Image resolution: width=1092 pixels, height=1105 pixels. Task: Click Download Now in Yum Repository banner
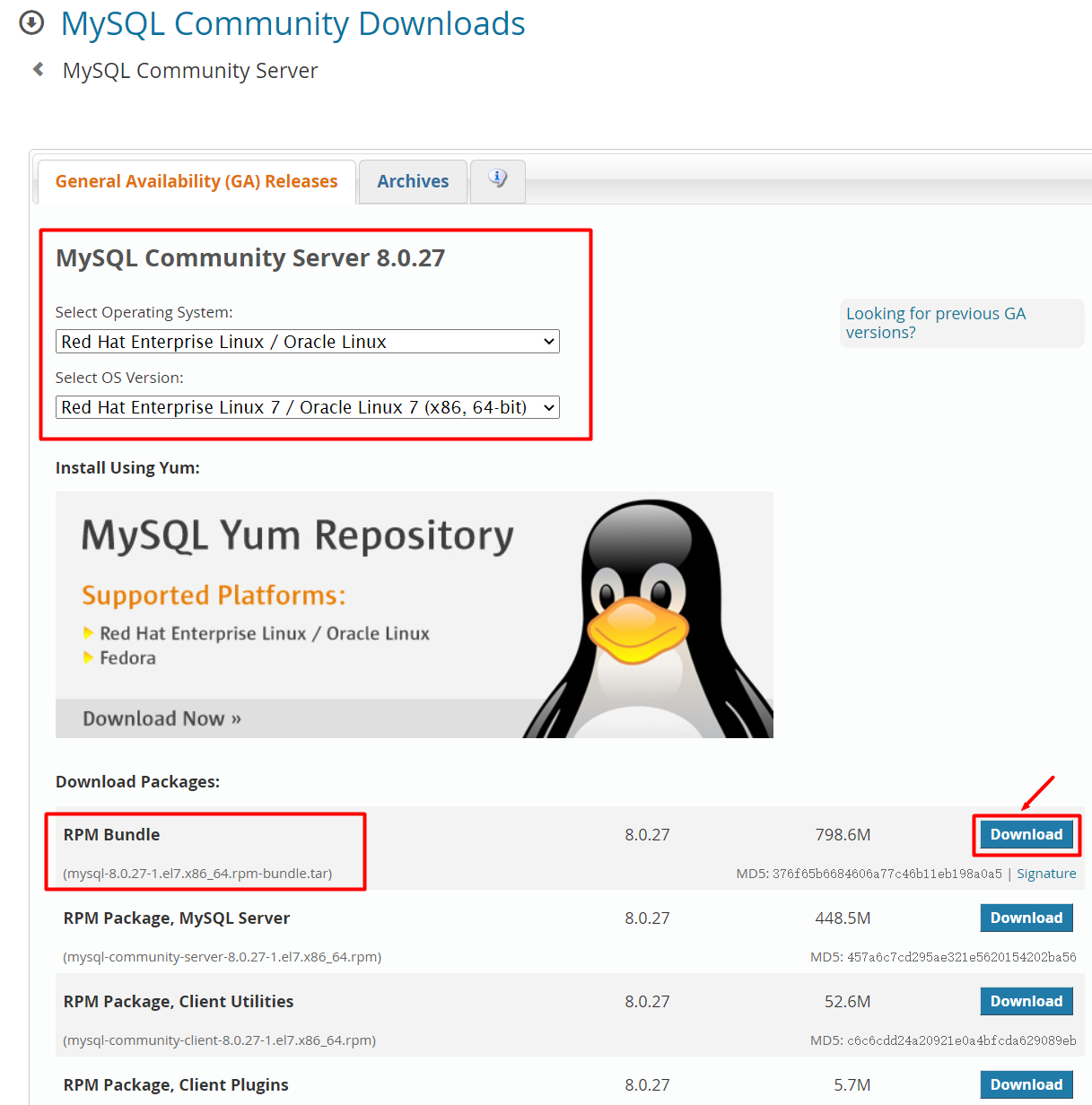click(162, 718)
